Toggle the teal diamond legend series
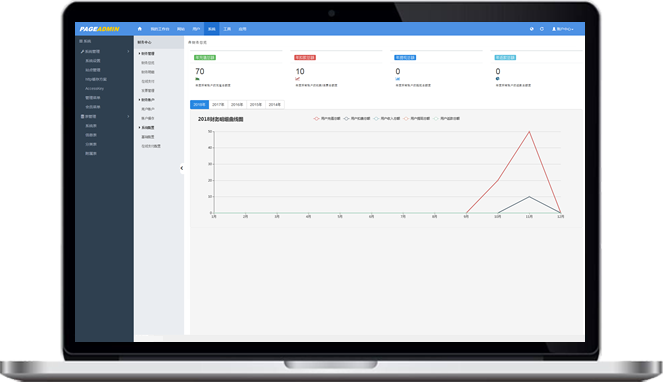 point(376,118)
